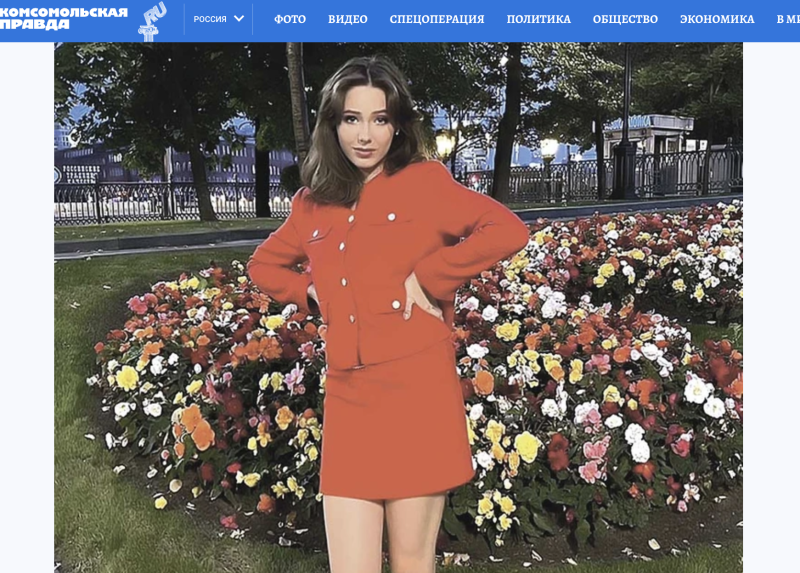800x573 pixels.
Task: Open the ФОТО section
Action: pyautogui.click(x=290, y=19)
